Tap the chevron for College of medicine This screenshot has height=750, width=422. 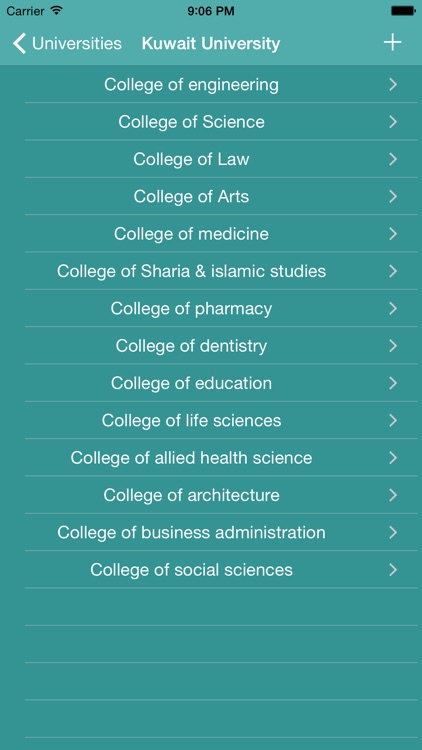[x=393, y=234]
